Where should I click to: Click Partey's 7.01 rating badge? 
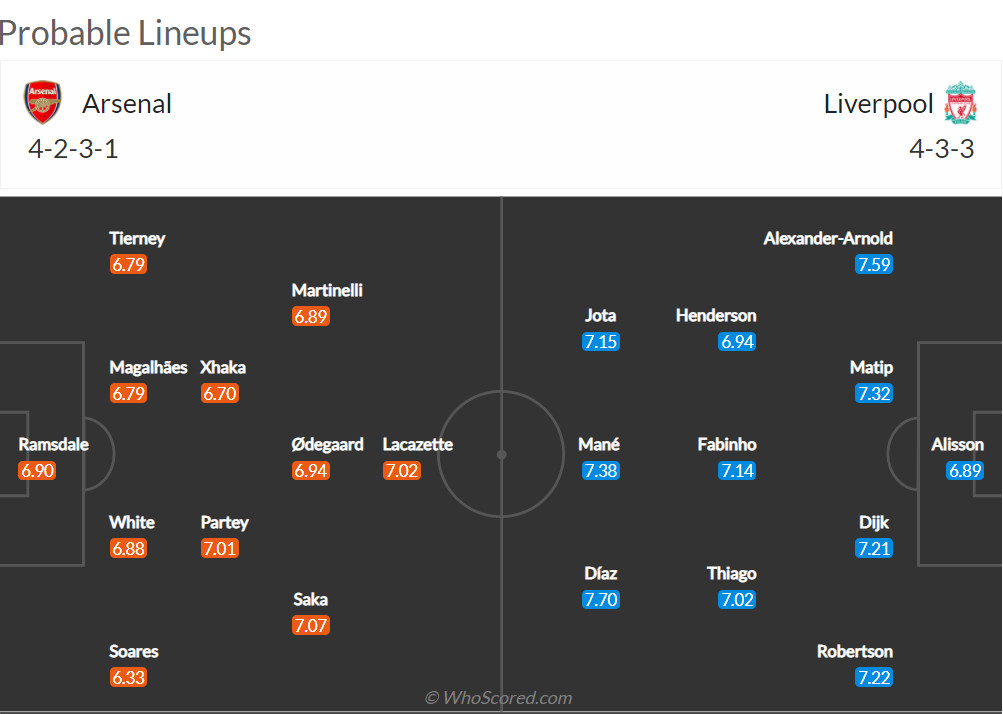coord(220,548)
